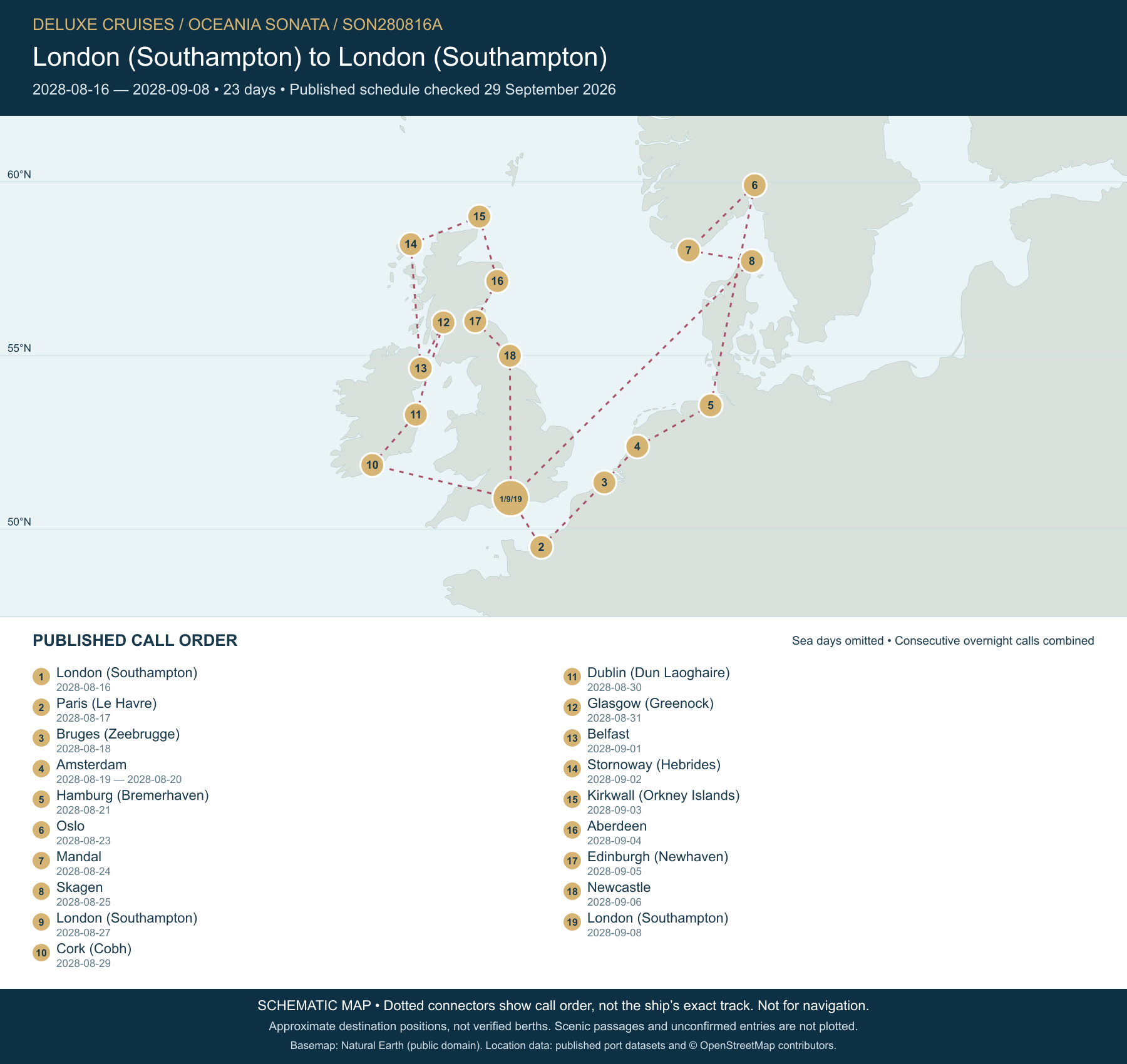Select map marker 13 for Belfast

tap(421, 368)
